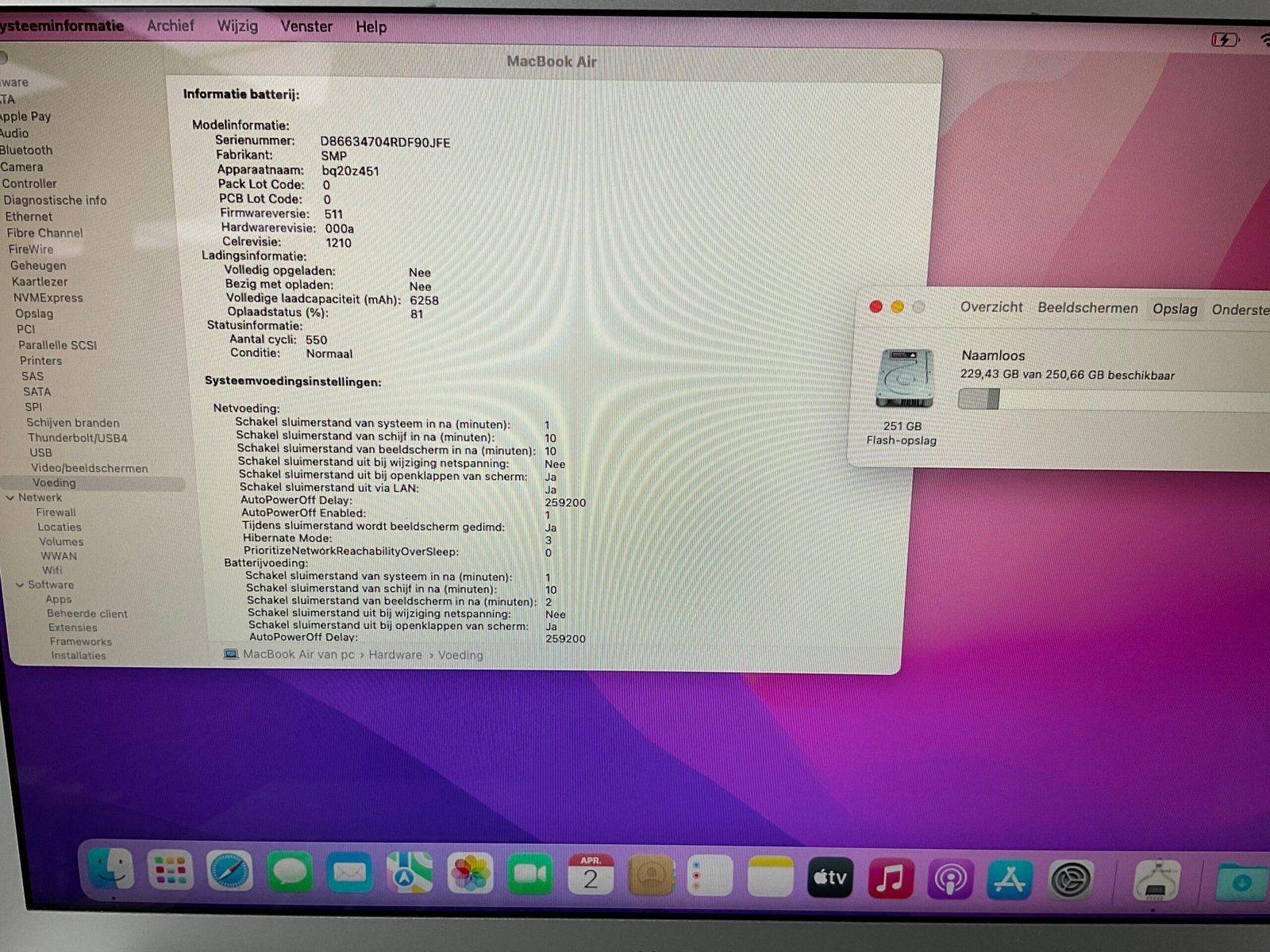The image size is (1270, 952).
Task: Open FaceTime from the Dock
Action: tap(530, 875)
